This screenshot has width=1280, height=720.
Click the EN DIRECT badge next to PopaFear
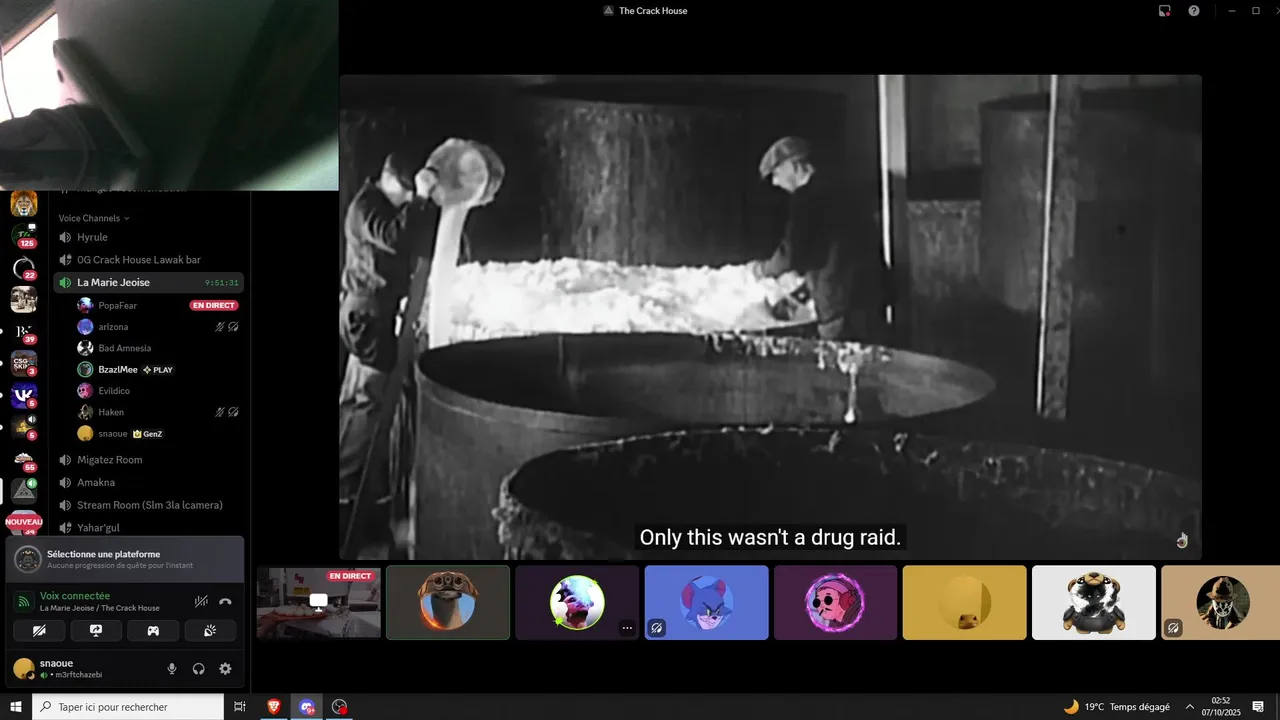click(214, 305)
